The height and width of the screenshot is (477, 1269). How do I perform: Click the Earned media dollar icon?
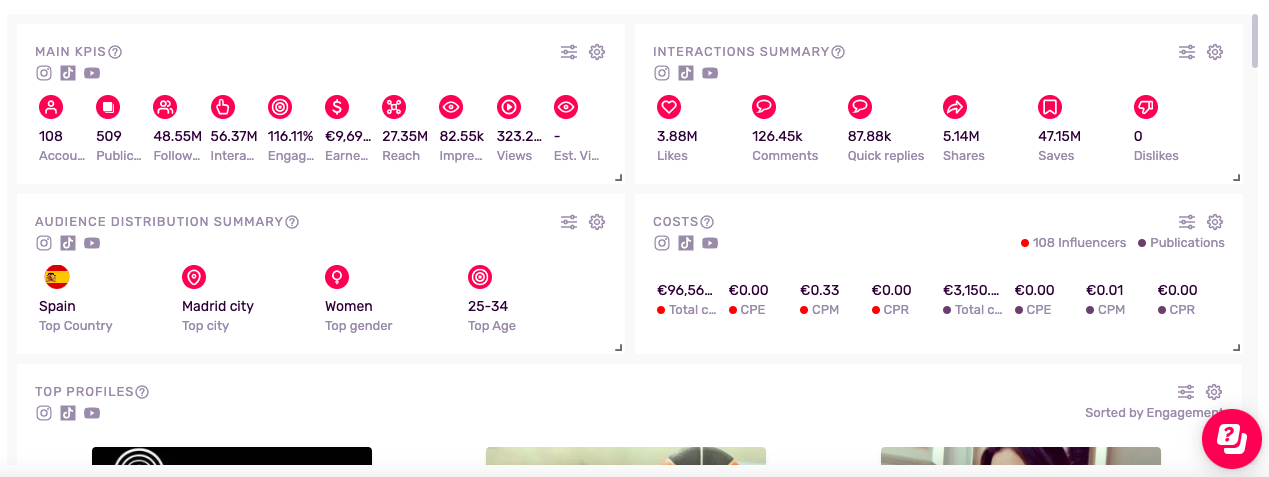coord(337,107)
